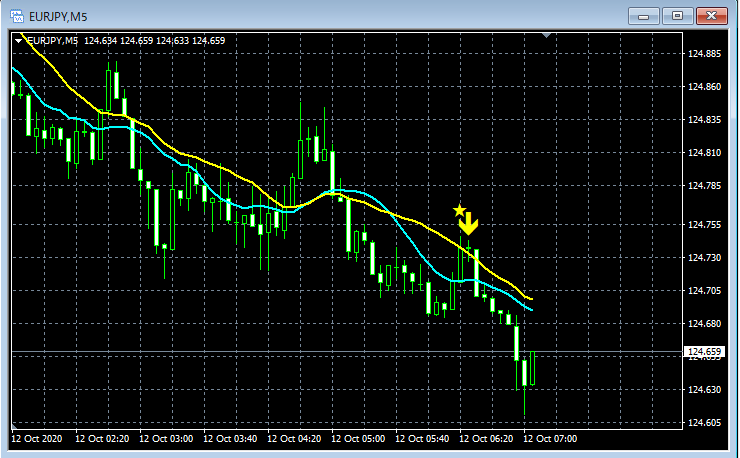Click the 12 Oct 2020 time label

coord(36,439)
